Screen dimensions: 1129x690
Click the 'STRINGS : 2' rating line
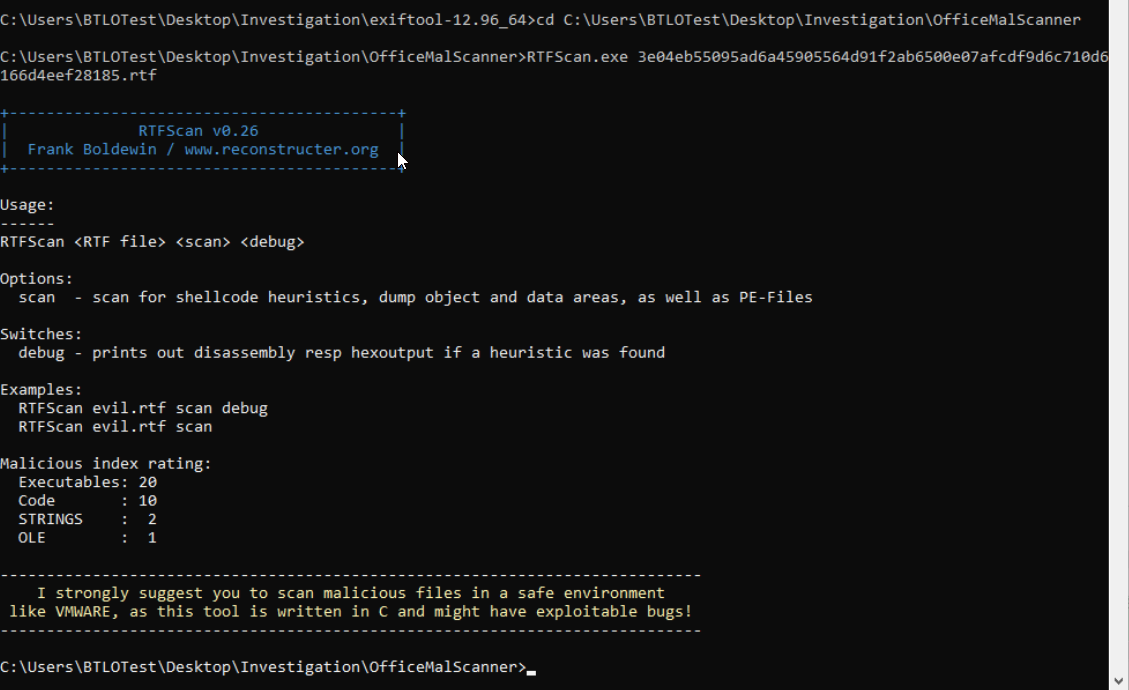pyautogui.click(x=88, y=519)
